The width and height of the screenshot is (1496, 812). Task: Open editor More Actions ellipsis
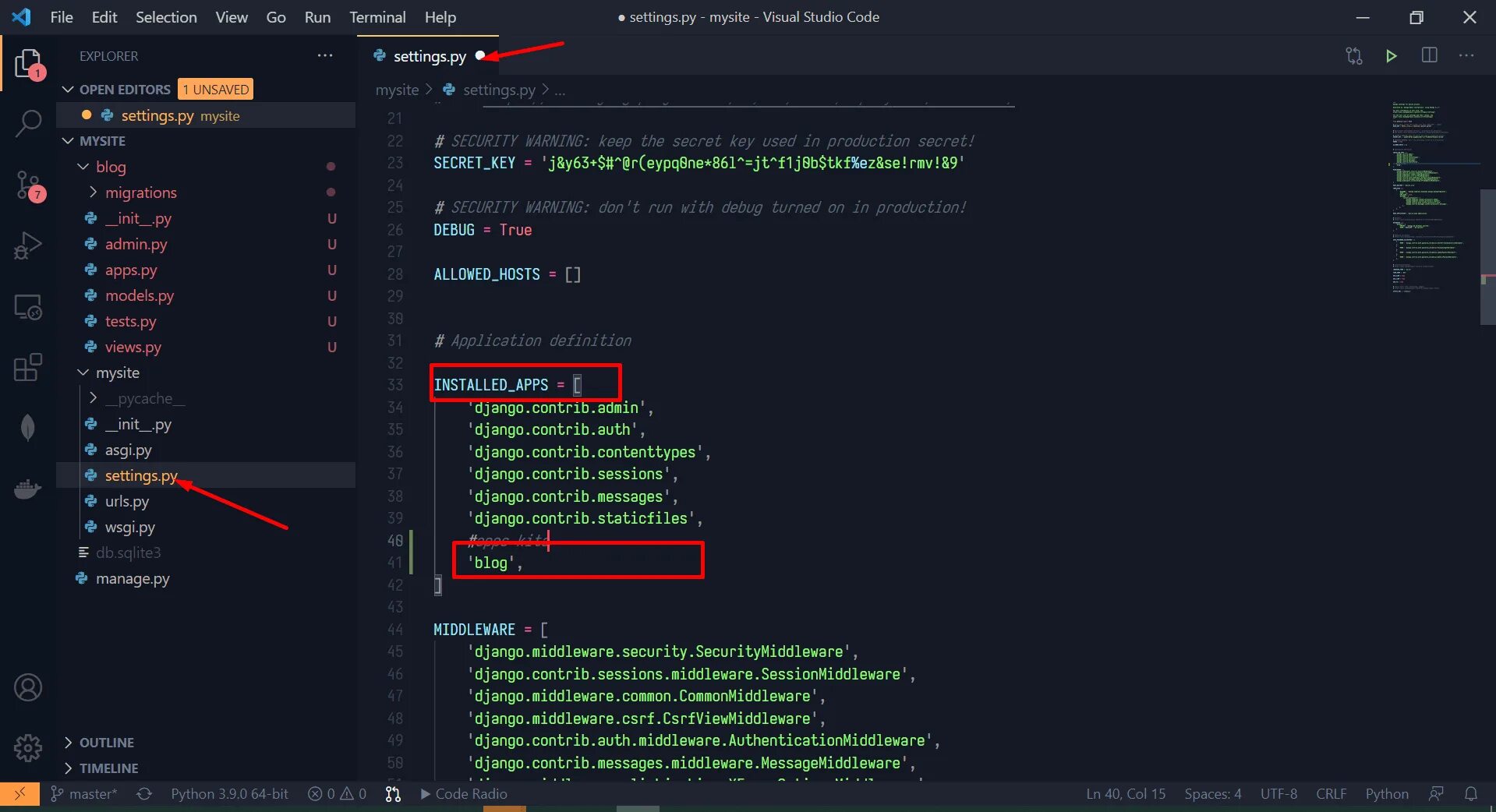click(x=1466, y=55)
